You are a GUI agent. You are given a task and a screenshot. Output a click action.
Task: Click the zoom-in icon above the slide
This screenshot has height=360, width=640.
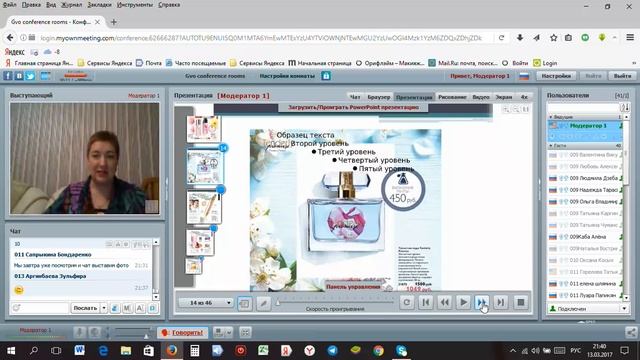click(x=506, y=109)
